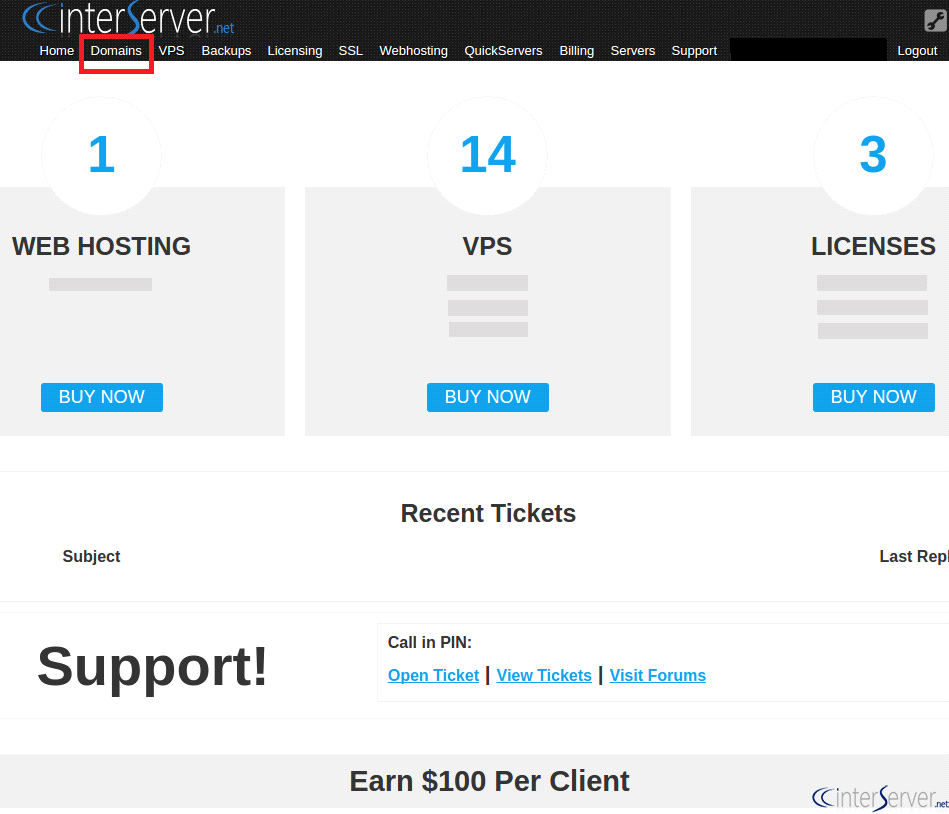
Task: Click Servers in the navigation bar
Action: (632, 51)
